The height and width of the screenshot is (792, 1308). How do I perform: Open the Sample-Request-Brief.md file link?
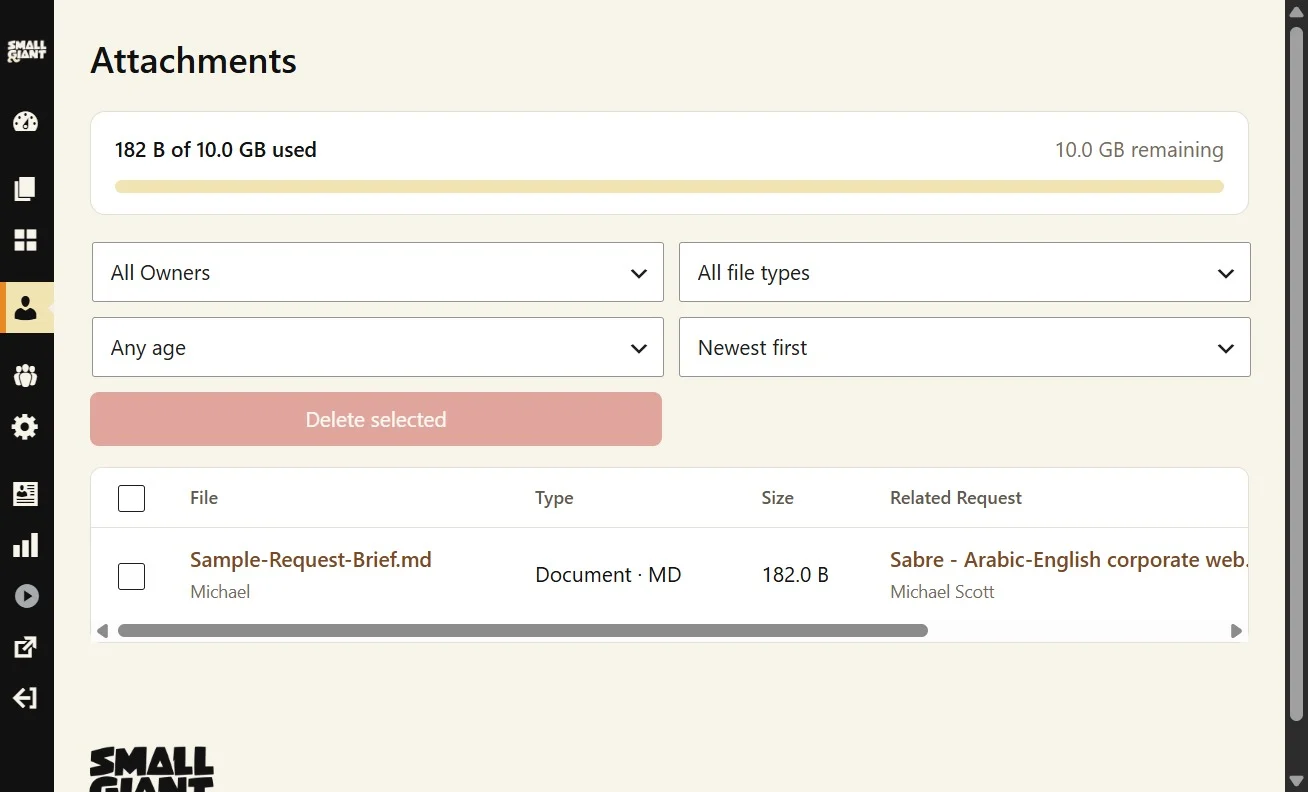coord(311,560)
